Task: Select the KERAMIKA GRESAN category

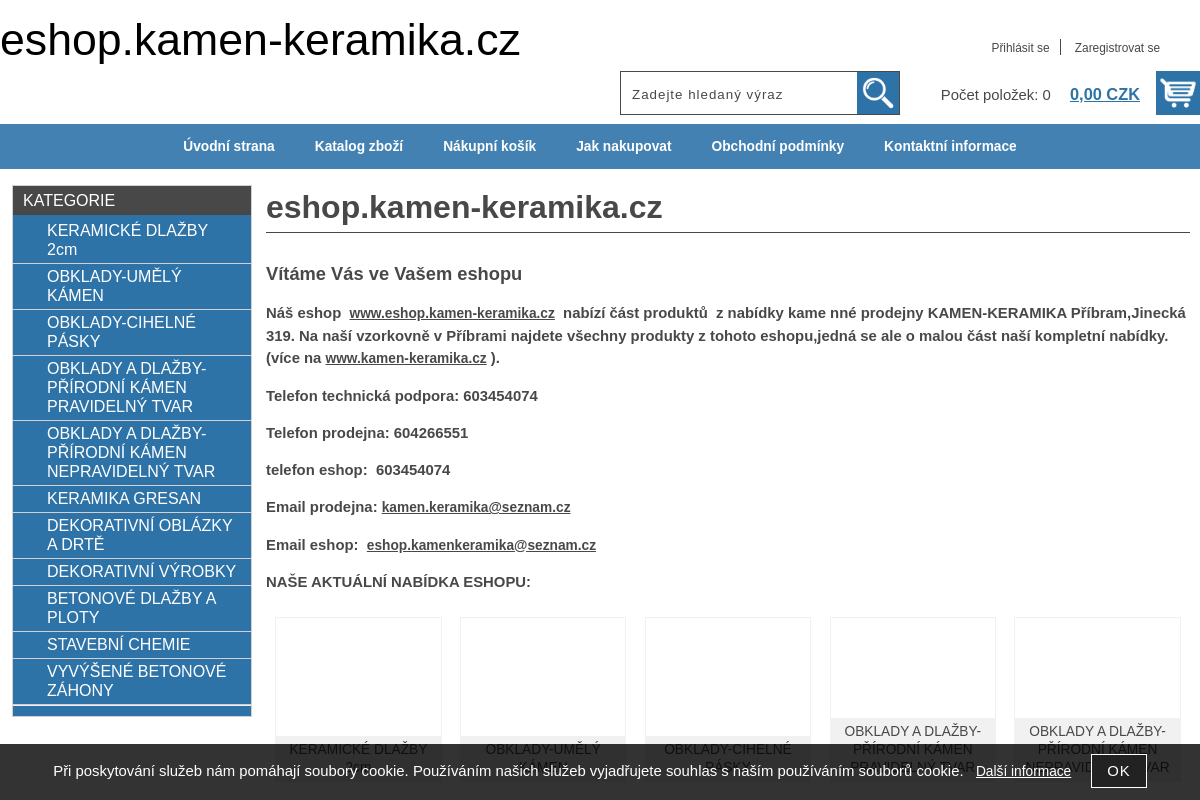Action: (124, 498)
